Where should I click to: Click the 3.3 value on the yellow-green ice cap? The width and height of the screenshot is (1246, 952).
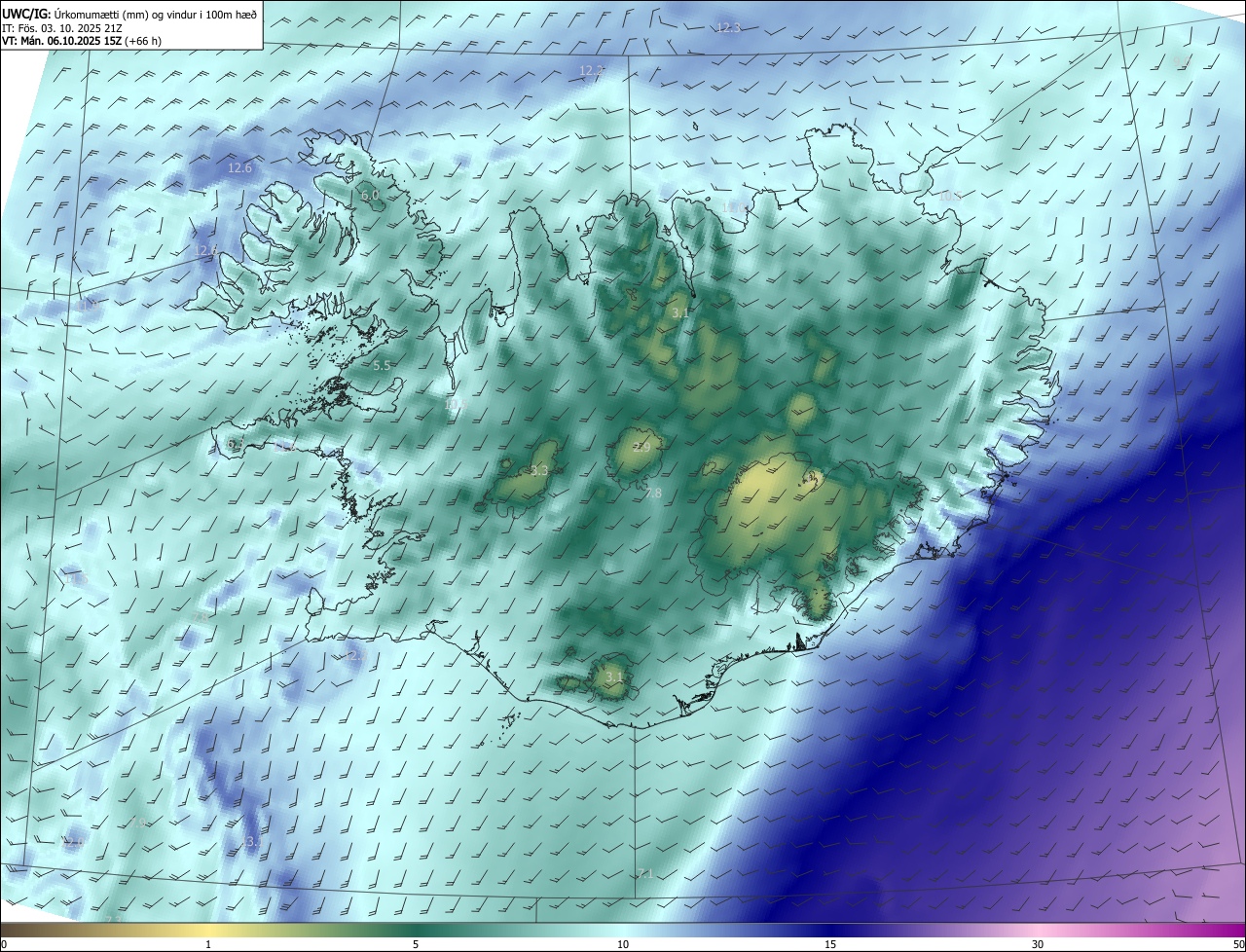tap(539, 471)
